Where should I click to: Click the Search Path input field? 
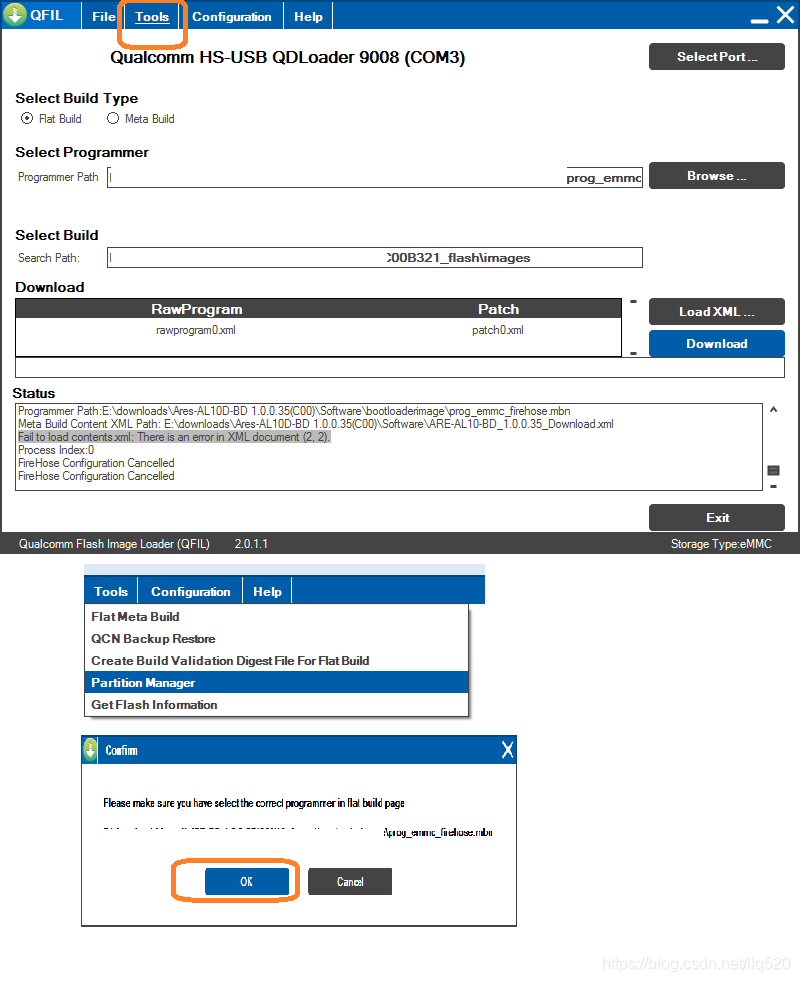[x=375, y=257]
